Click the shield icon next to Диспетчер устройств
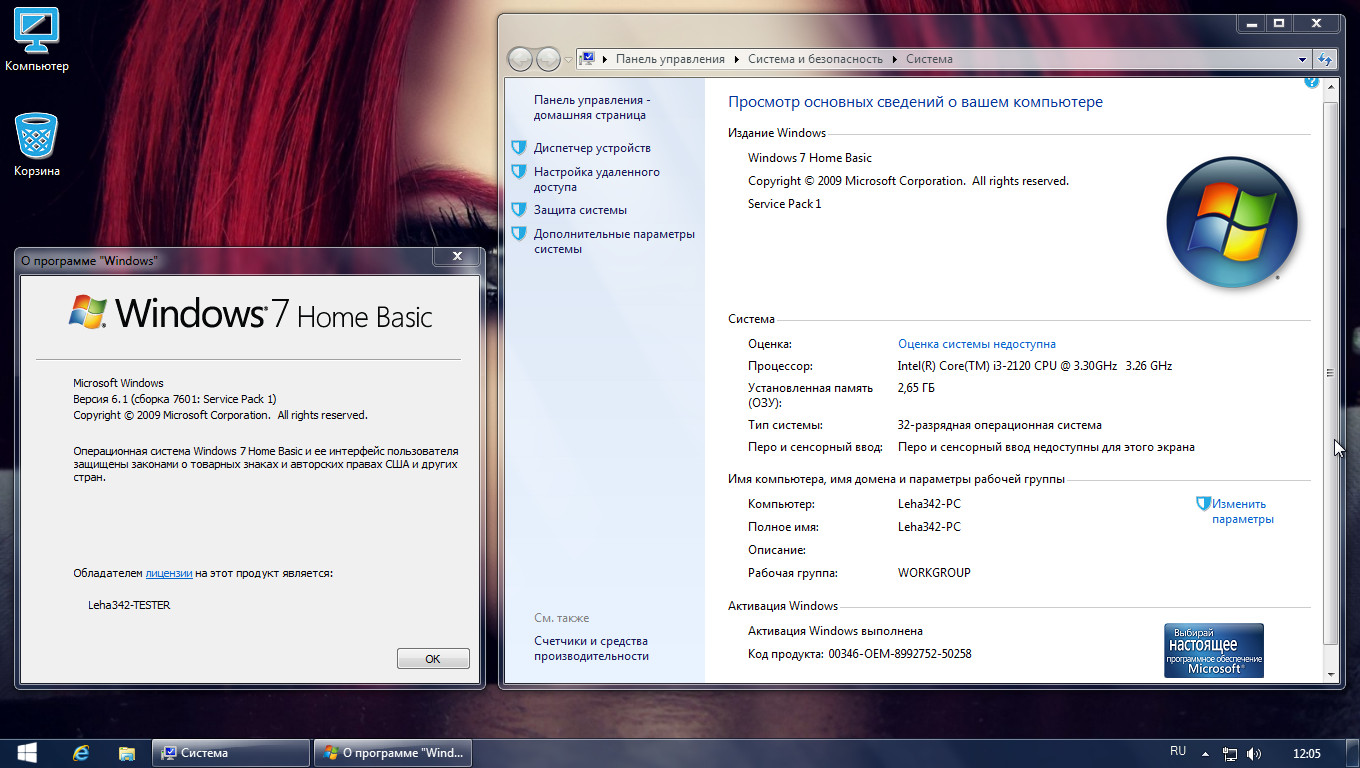This screenshot has height=768, width=1360. 518,148
